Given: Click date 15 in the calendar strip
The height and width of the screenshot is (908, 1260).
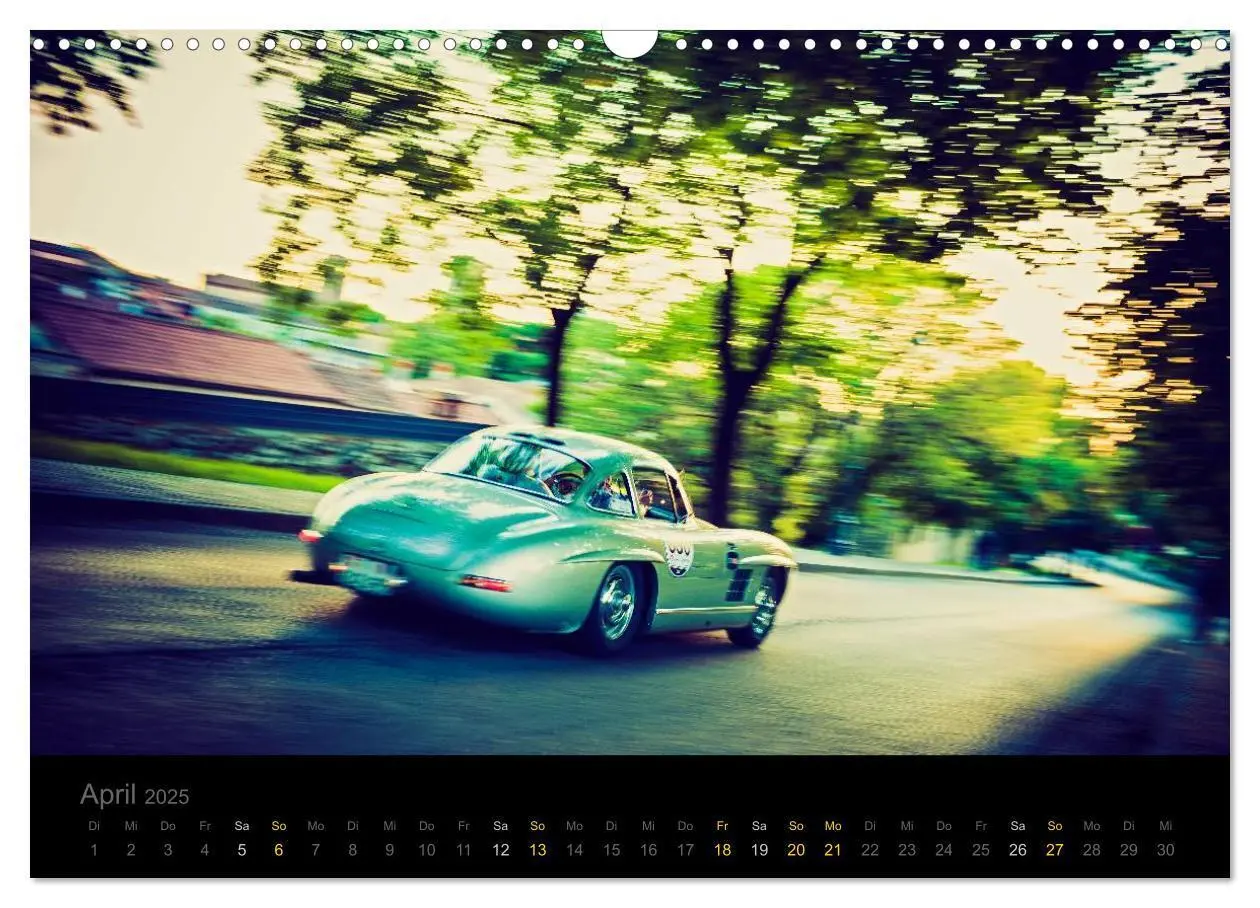Looking at the screenshot, I should pos(611,850).
